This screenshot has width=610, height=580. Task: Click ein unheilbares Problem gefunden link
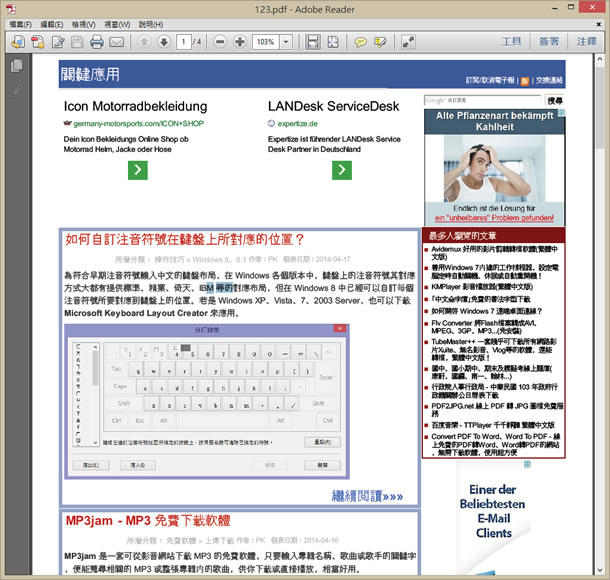pyautogui.click(x=494, y=218)
